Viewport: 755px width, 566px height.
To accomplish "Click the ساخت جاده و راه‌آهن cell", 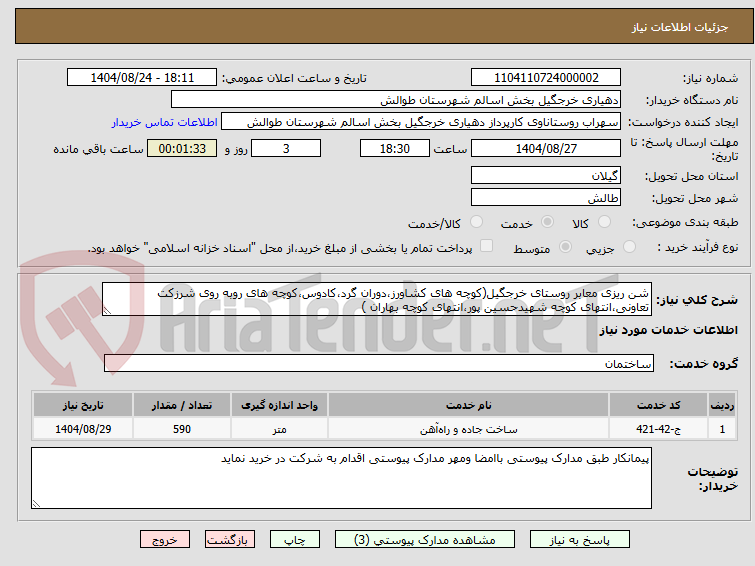I will (468, 429).
